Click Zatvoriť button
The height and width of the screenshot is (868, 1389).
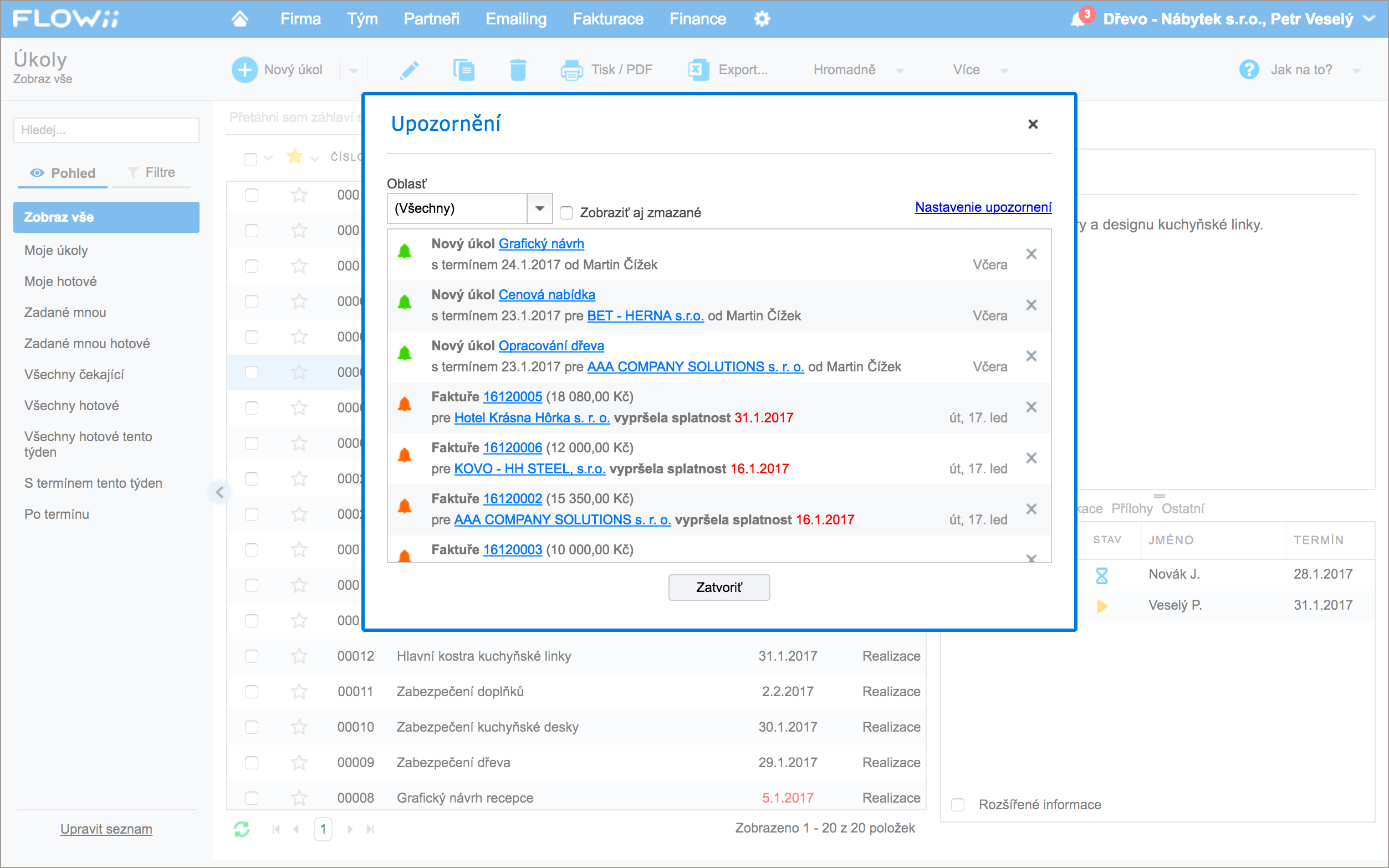click(718, 588)
